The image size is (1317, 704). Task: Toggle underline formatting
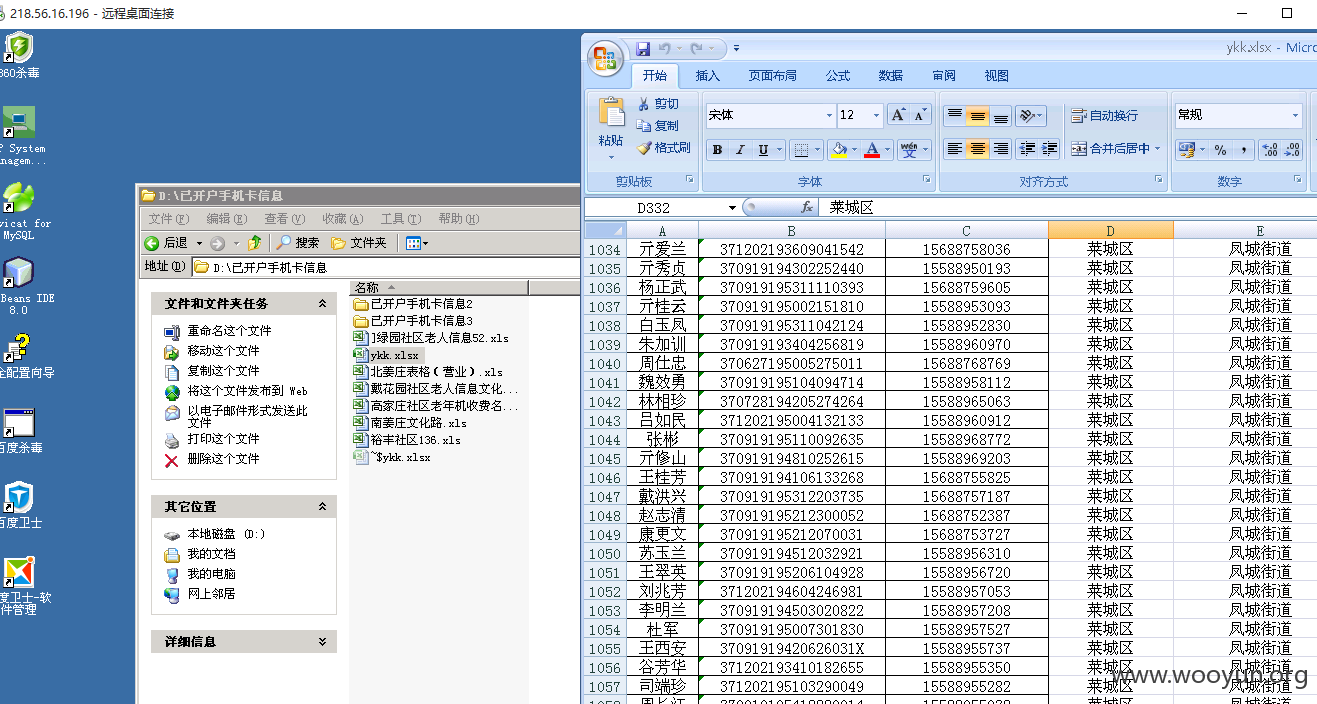(x=763, y=150)
